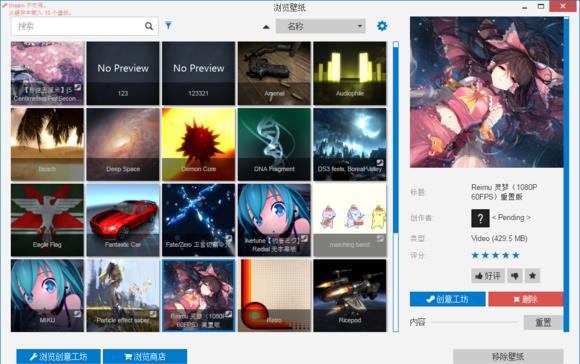Click the large Reimu preview image

(486, 92)
